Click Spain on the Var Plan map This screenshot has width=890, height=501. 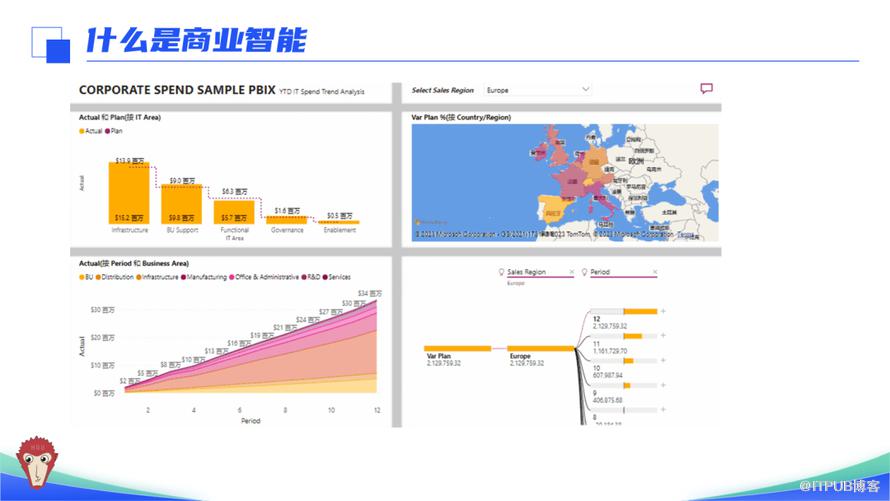click(x=555, y=208)
